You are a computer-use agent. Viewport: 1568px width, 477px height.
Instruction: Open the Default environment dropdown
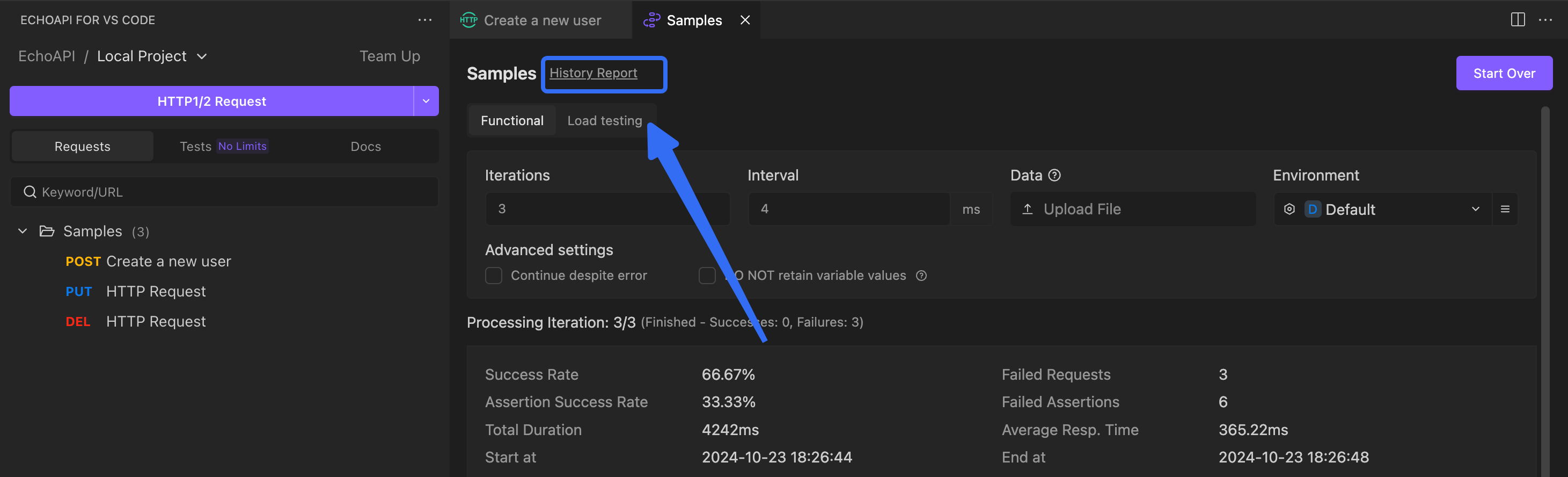[x=1382, y=209]
